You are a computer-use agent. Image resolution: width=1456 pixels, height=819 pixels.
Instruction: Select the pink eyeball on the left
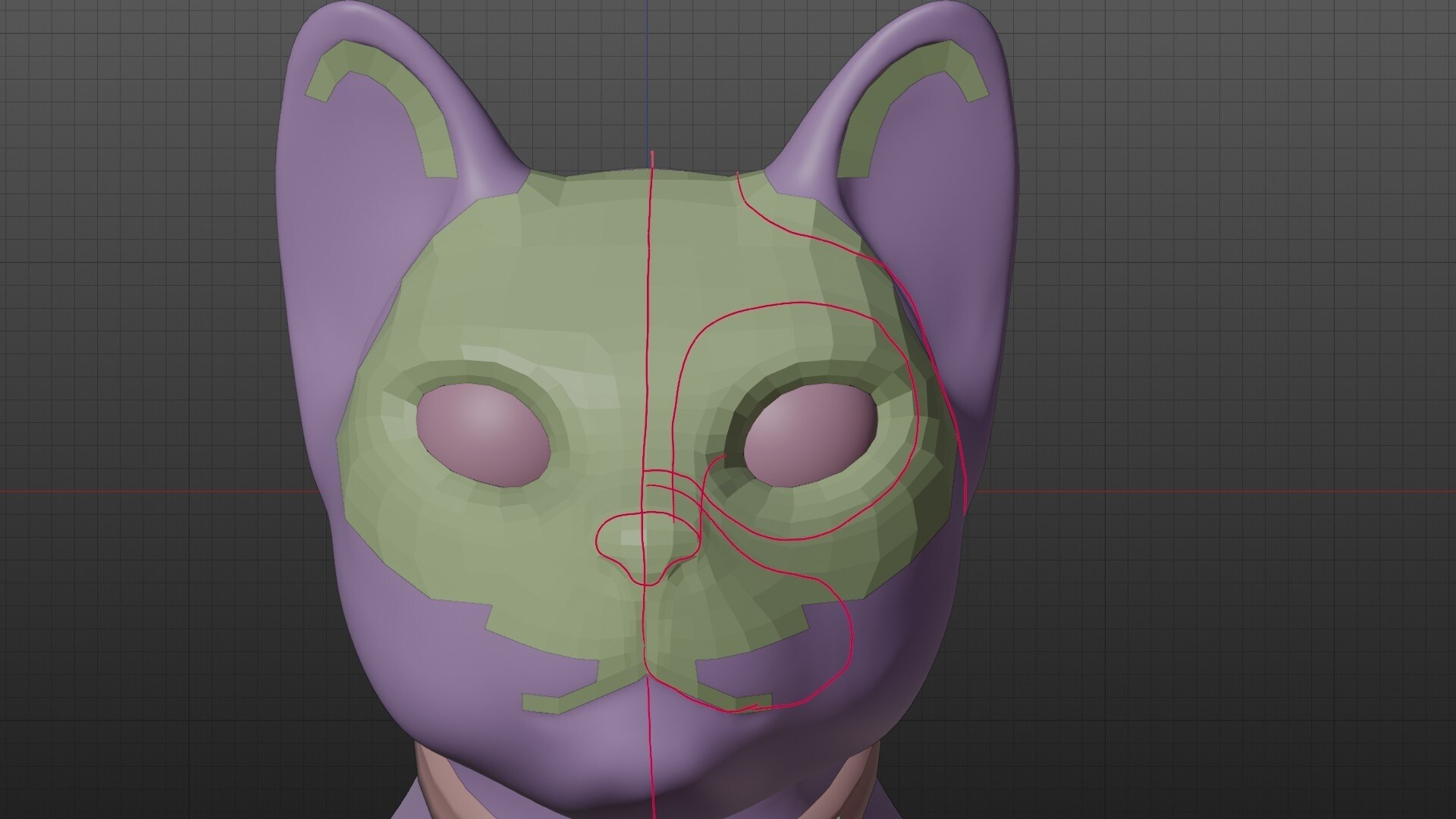[x=483, y=434]
